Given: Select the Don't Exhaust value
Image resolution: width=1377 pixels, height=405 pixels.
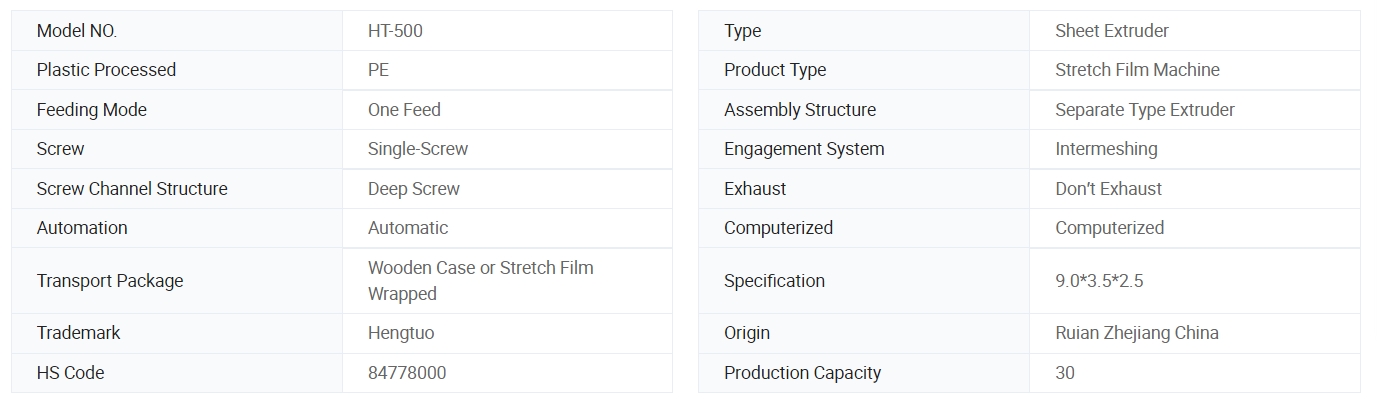Looking at the screenshot, I should point(1108,189).
